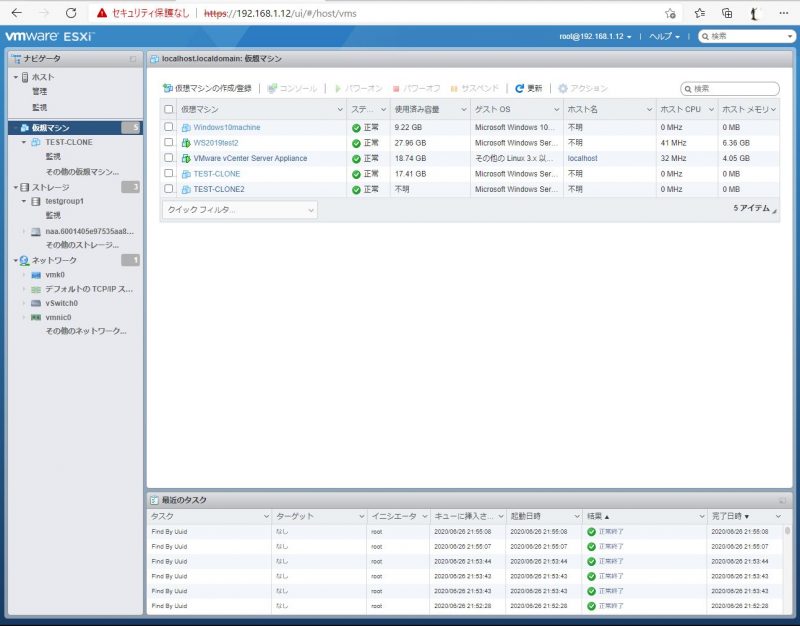Image resolution: width=800 pixels, height=626 pixels.
Task: Click the Console toolbar icon
Action: click(x=272, y=88)
